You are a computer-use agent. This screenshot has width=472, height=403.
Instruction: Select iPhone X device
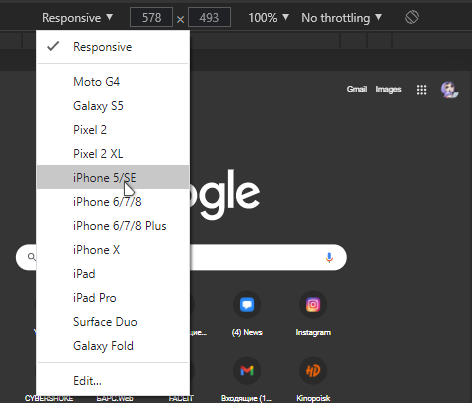[x=113, y=250]
